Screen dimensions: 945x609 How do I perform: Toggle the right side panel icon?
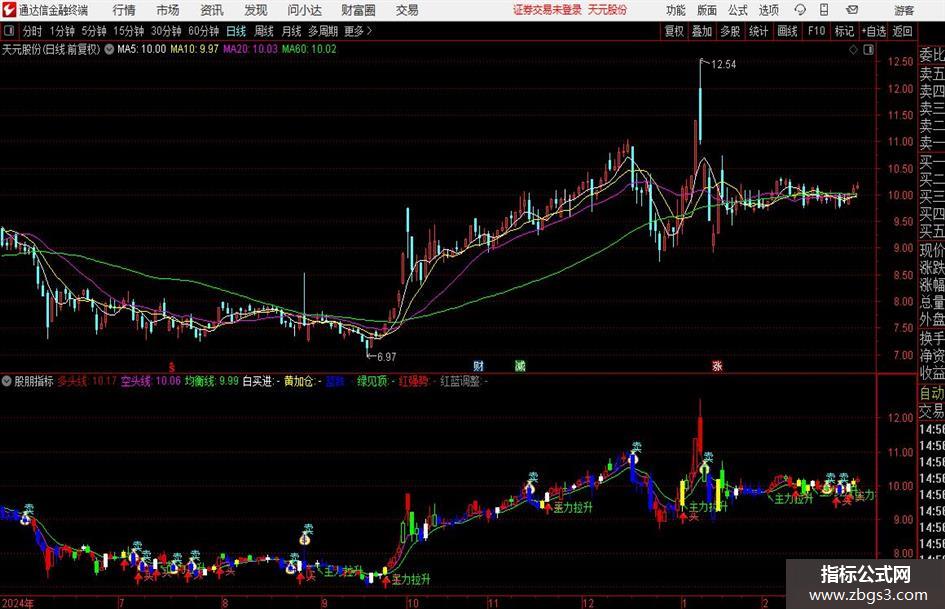868,50
